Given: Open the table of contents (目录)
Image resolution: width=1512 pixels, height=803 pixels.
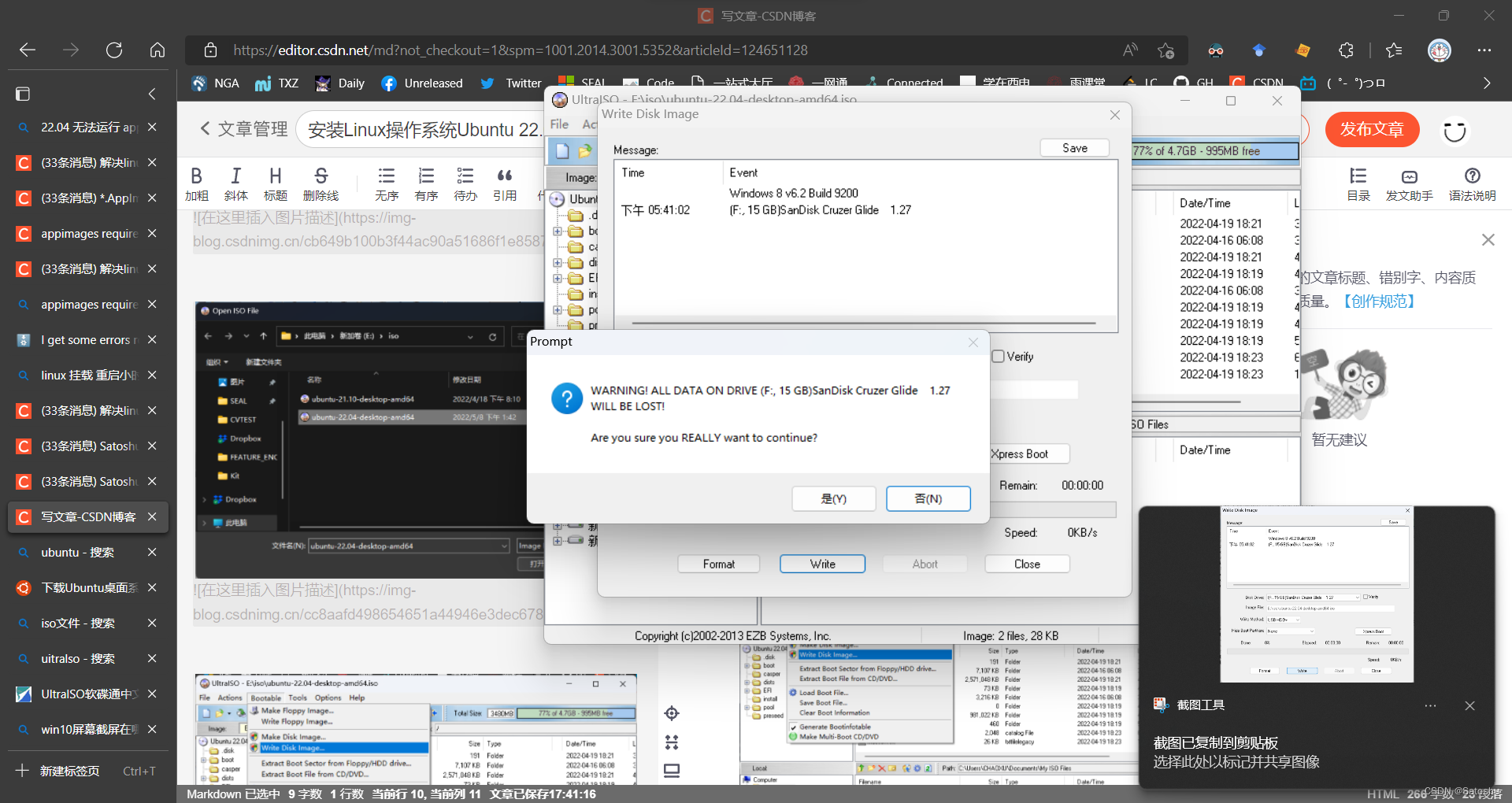Looking at the screenshot, I should point(1358,183).
